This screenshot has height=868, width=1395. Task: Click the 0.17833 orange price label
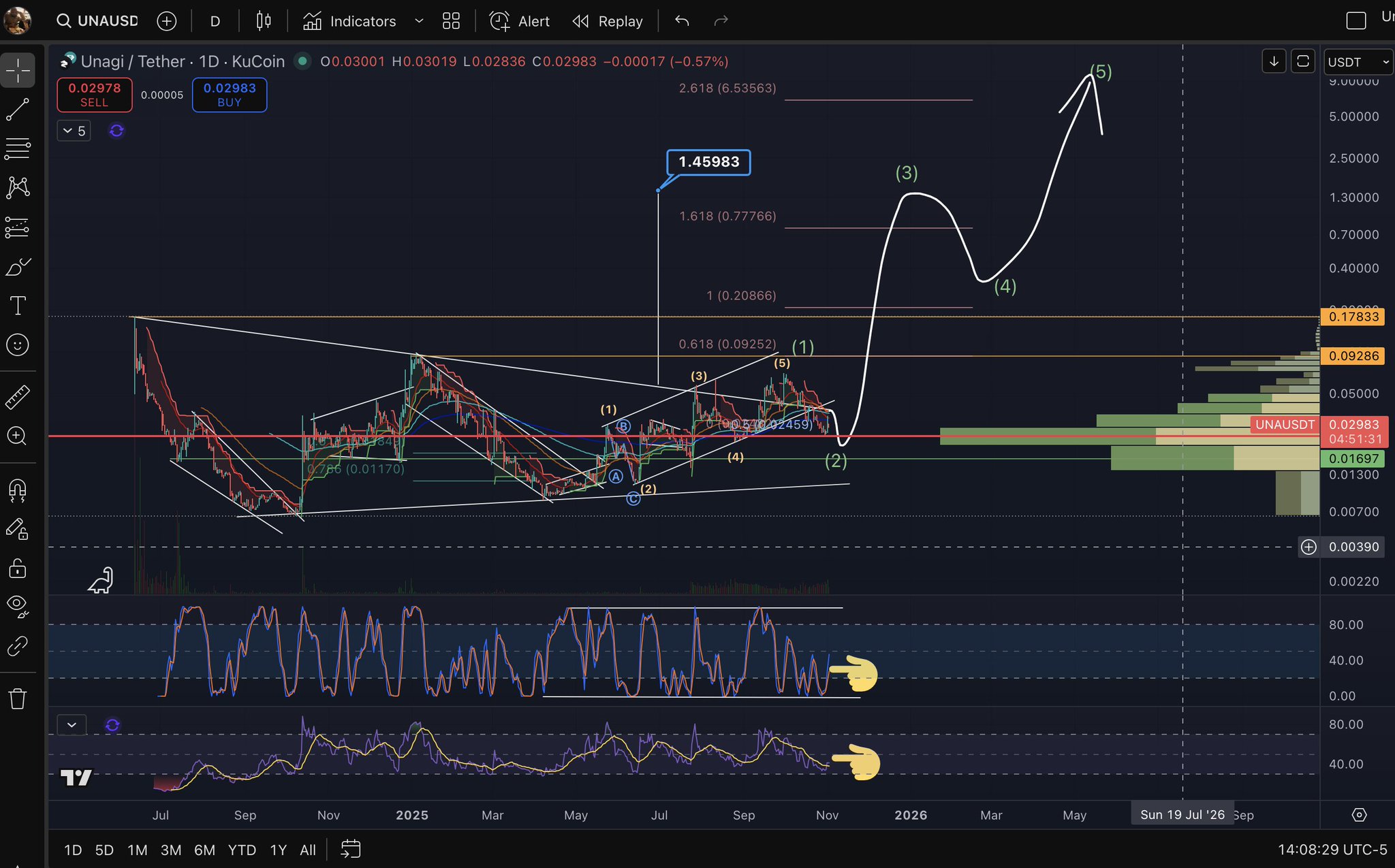pos(1353,317)
